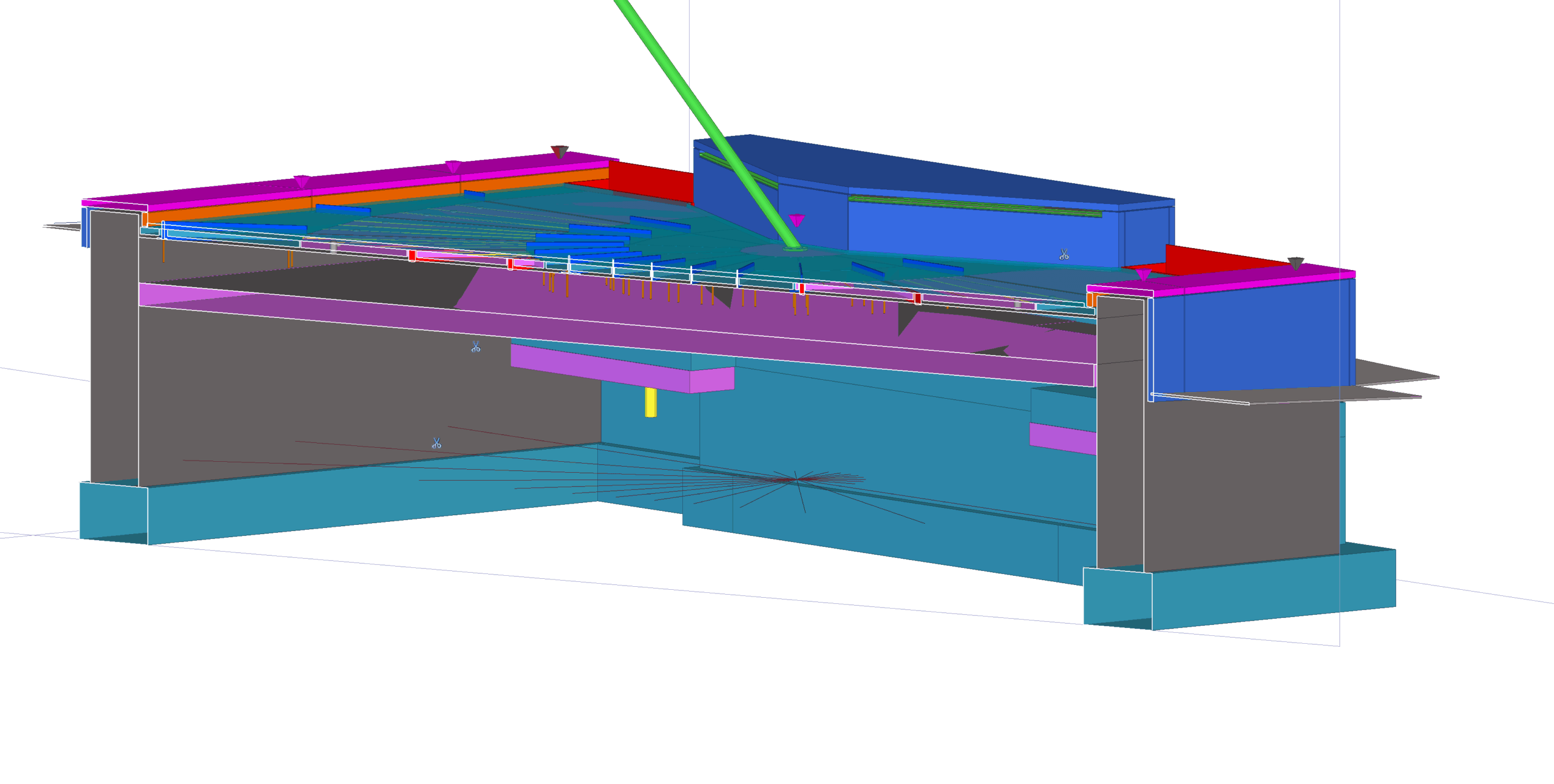Click the dark triangle marker at the left parapet's far end
This screenshot has width=1554, height=784.
[559, 152]
